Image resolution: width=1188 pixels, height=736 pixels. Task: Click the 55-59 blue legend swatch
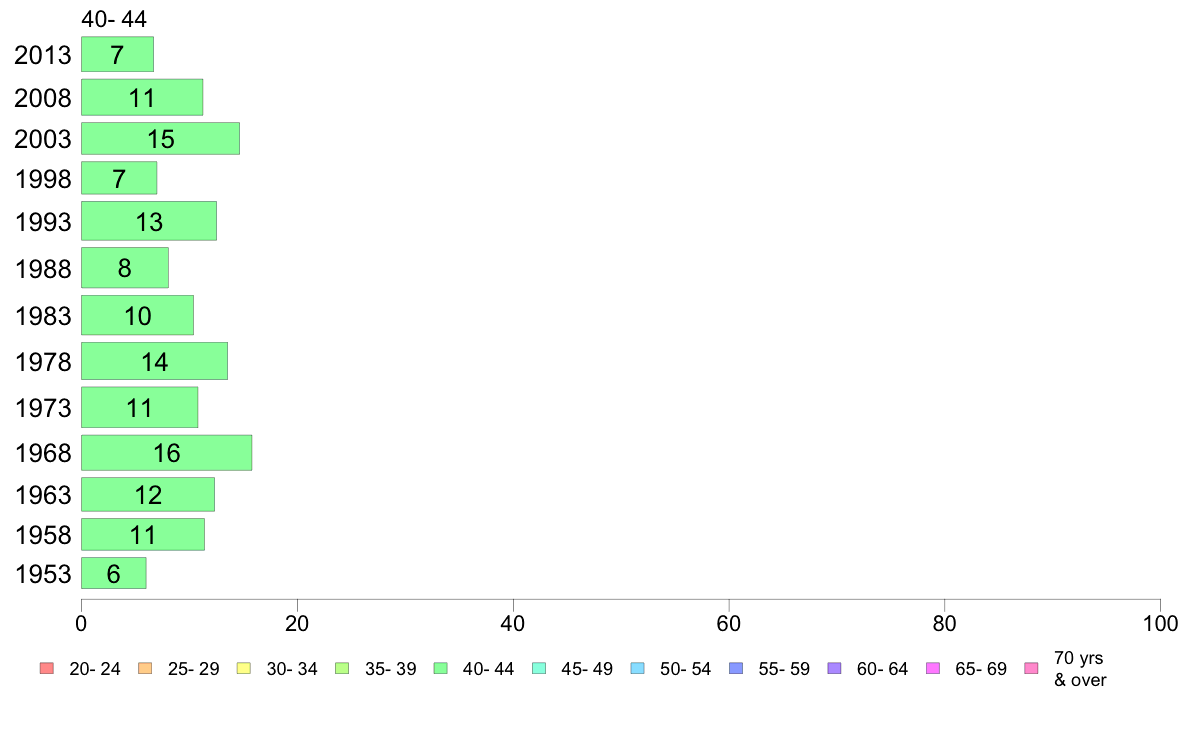pyautogui.click(x=736, y=668)
